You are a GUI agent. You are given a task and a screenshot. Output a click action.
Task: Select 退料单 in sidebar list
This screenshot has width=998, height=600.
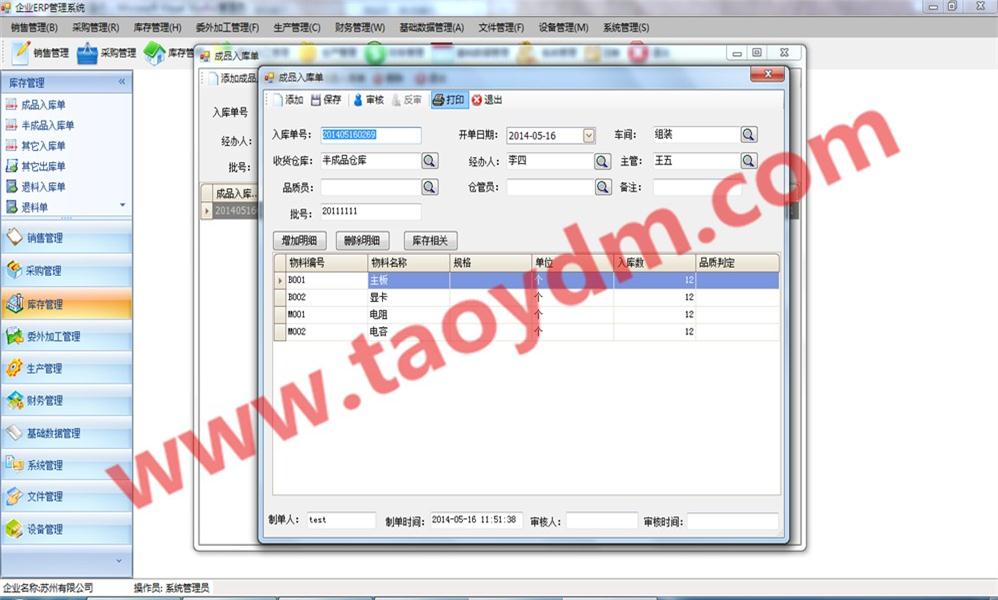point(34,207)
